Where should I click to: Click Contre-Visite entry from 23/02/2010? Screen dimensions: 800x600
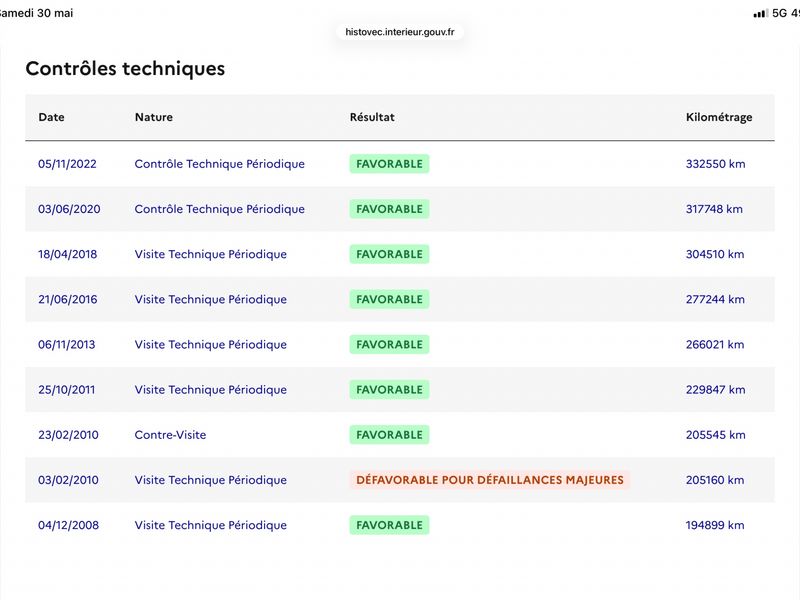(170, 435)
